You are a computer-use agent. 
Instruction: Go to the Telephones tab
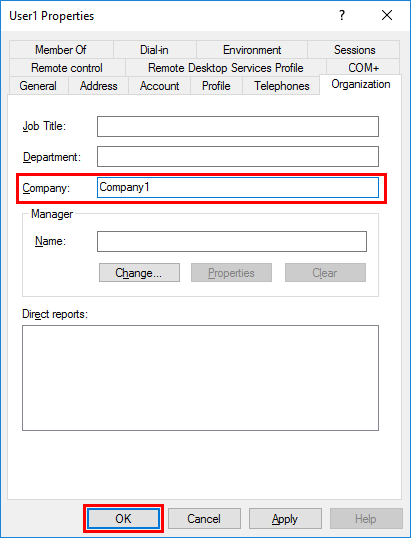281,86
